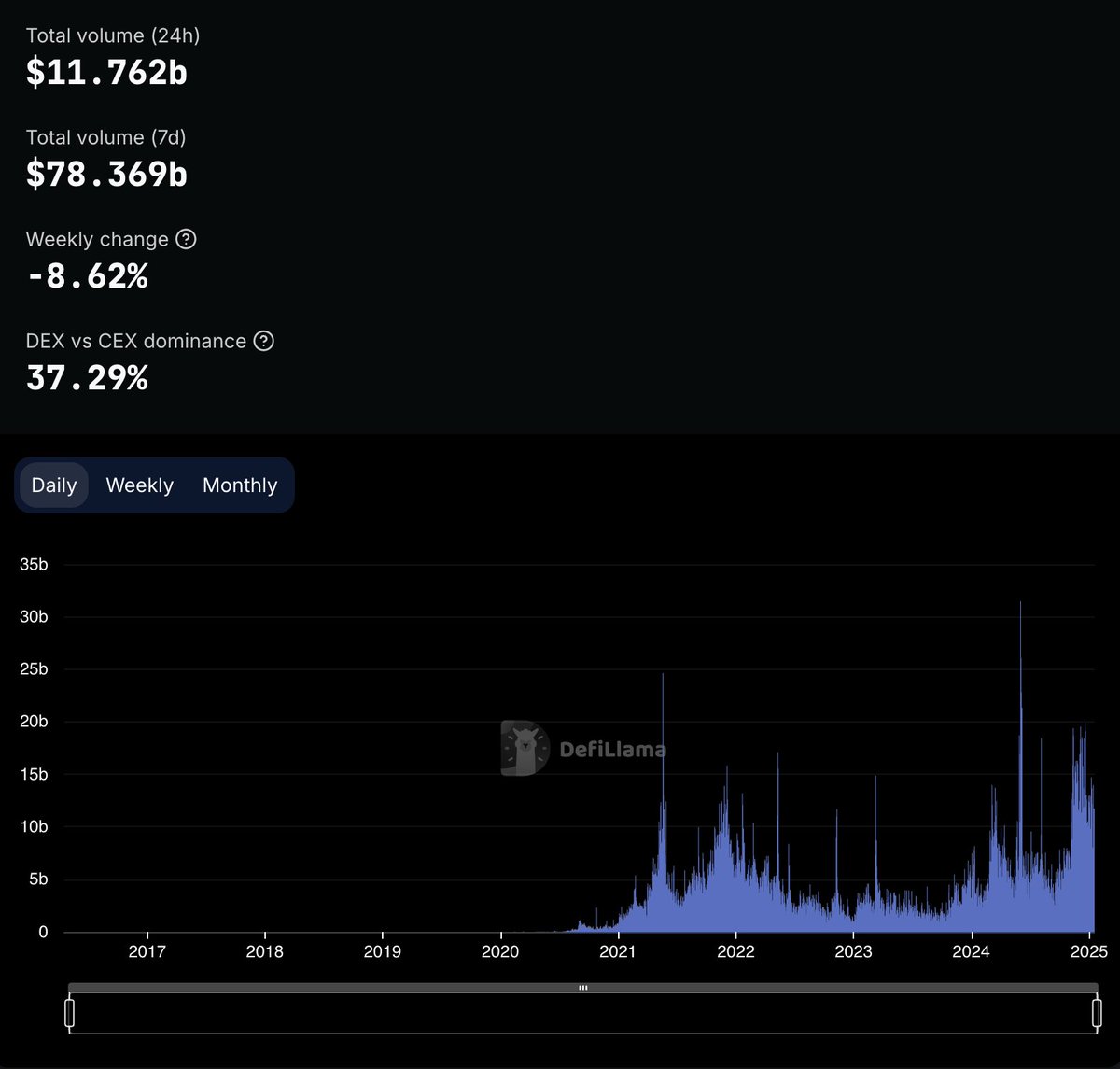Image resolution: width=1120 pixels, height=1069 pixels.
Task: Click the 2024 x-axis label
Action: click(971, 951)
